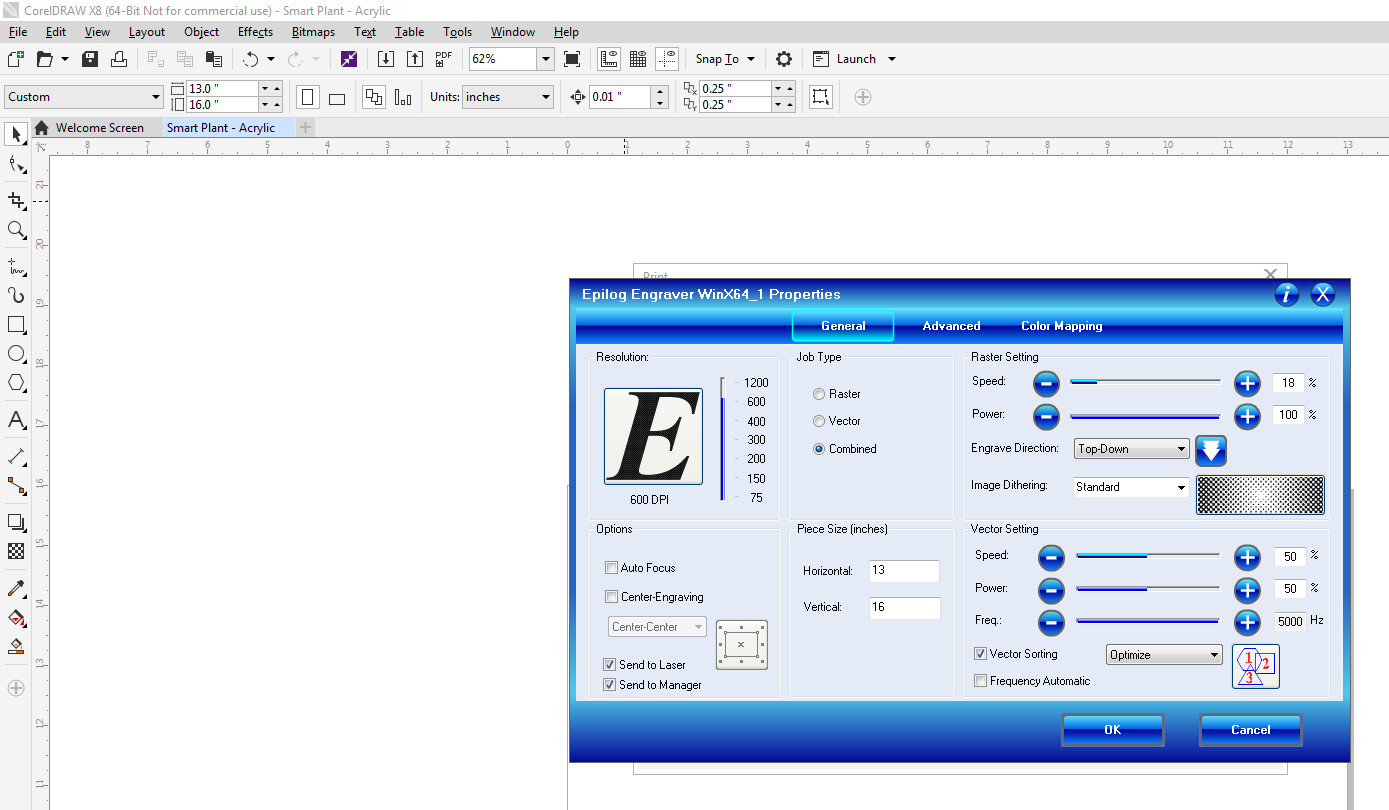The image size is (1389, 810).
Task: Select the Ellipse tool
Action: click(x=16, y=354)
